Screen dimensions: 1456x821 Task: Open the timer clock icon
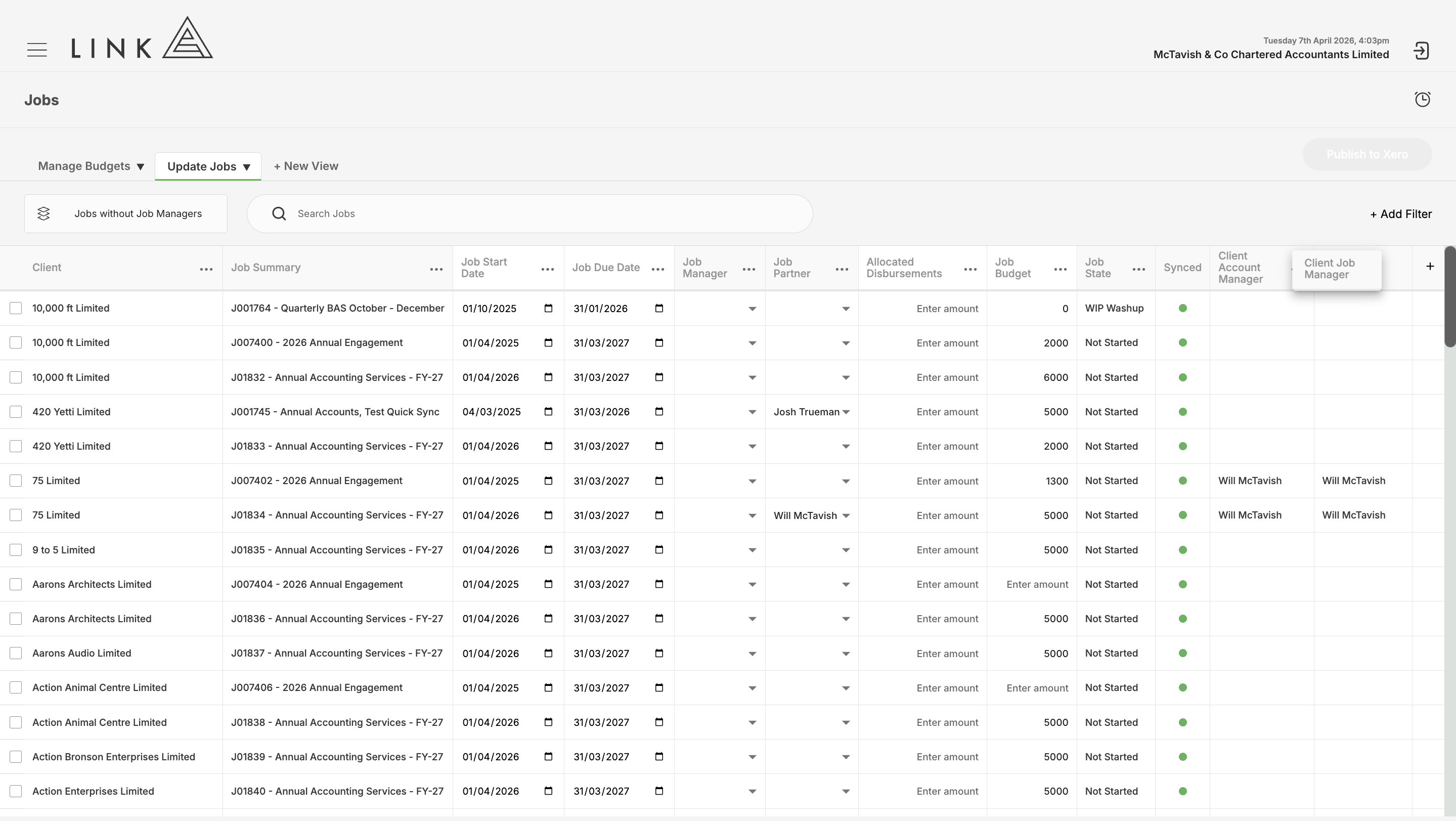coord(1423,99)
